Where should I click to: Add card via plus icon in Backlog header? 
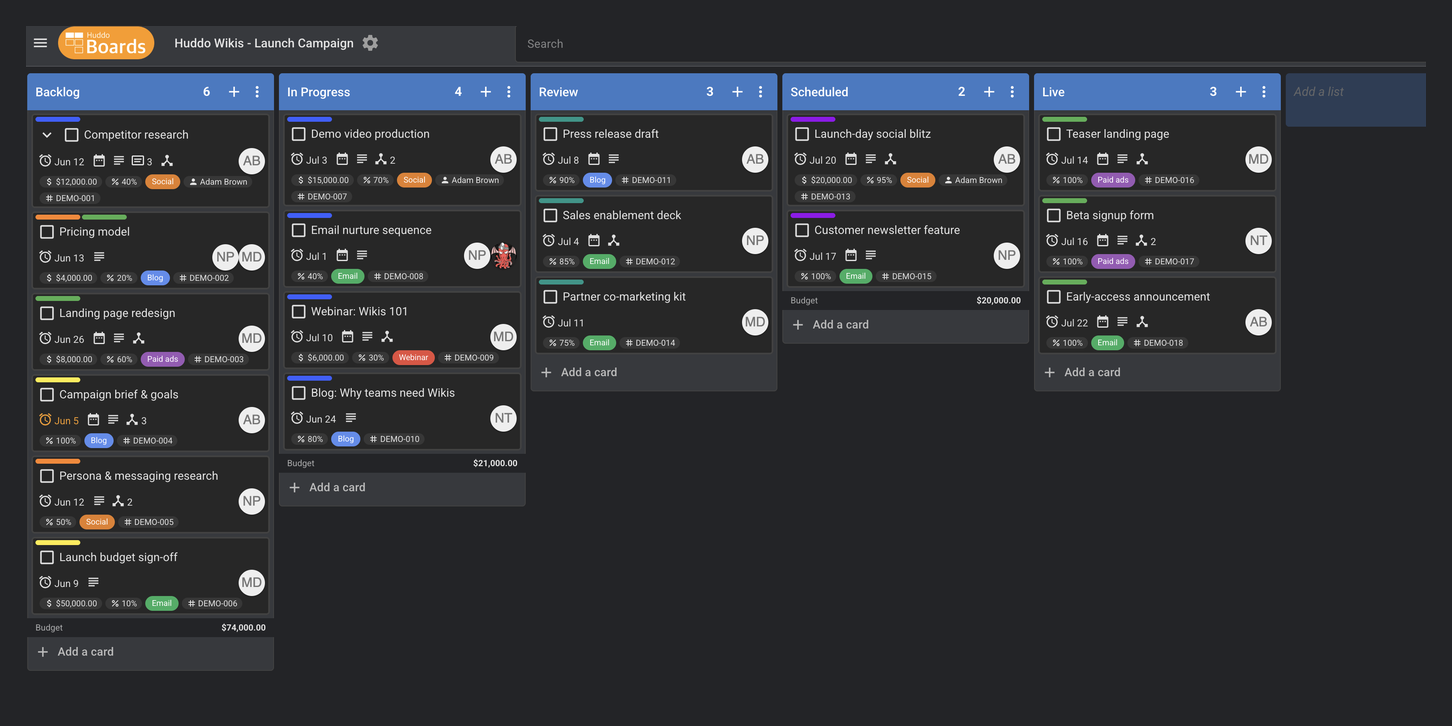coord(234,92)
